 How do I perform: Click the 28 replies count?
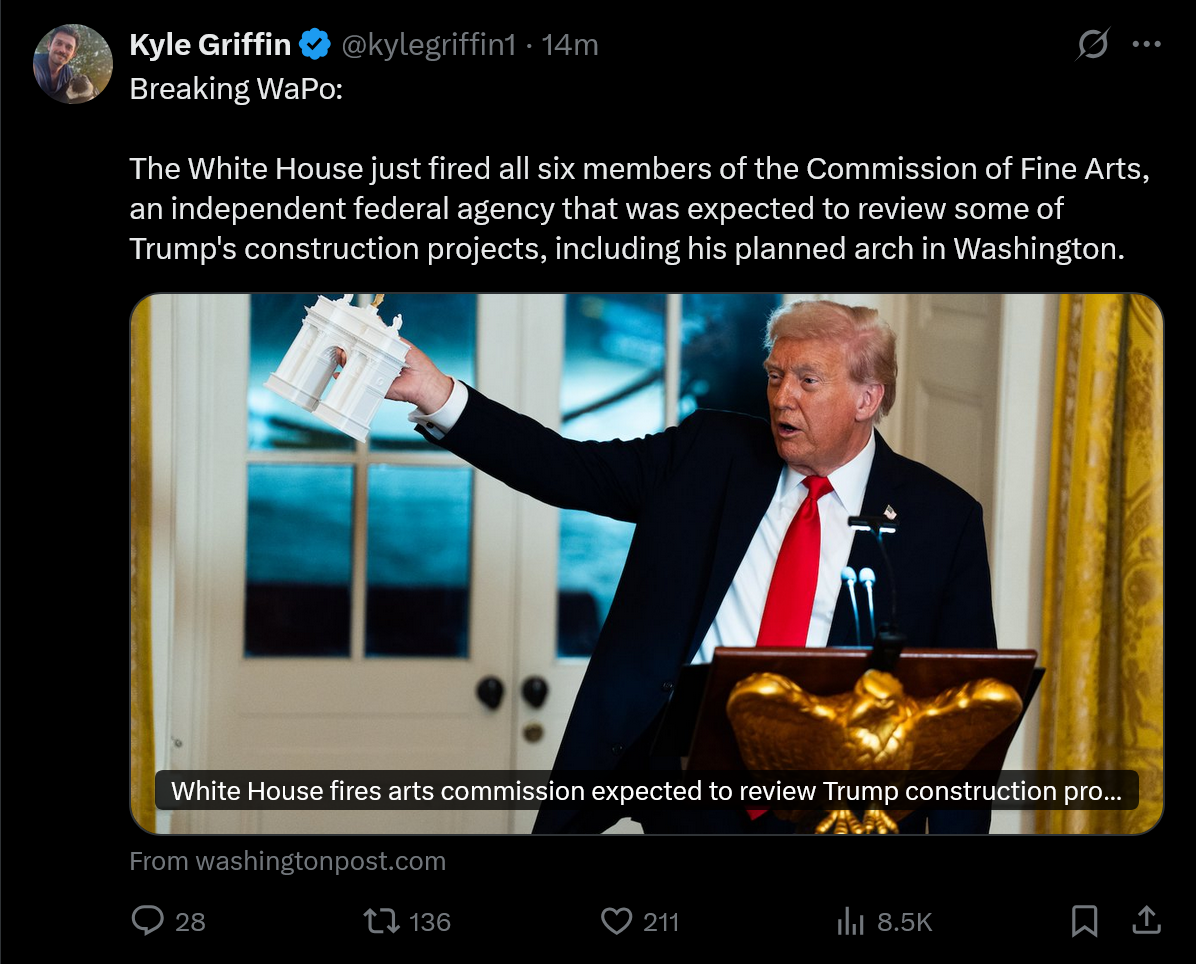[190, 922]
